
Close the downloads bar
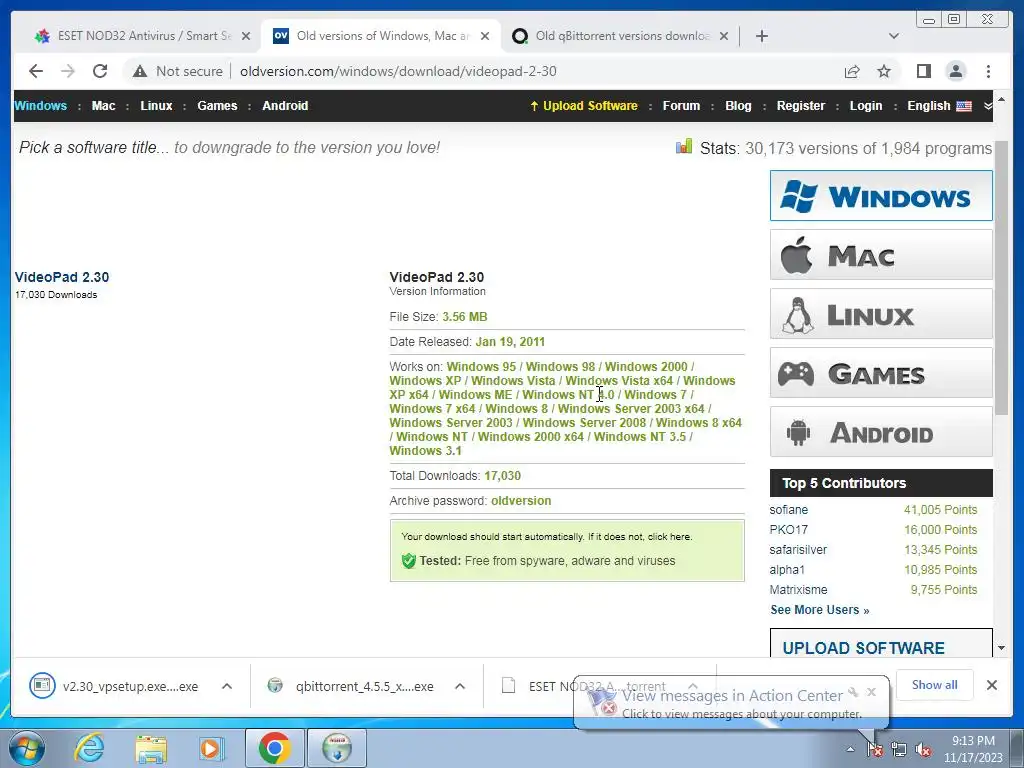[991, 685]
